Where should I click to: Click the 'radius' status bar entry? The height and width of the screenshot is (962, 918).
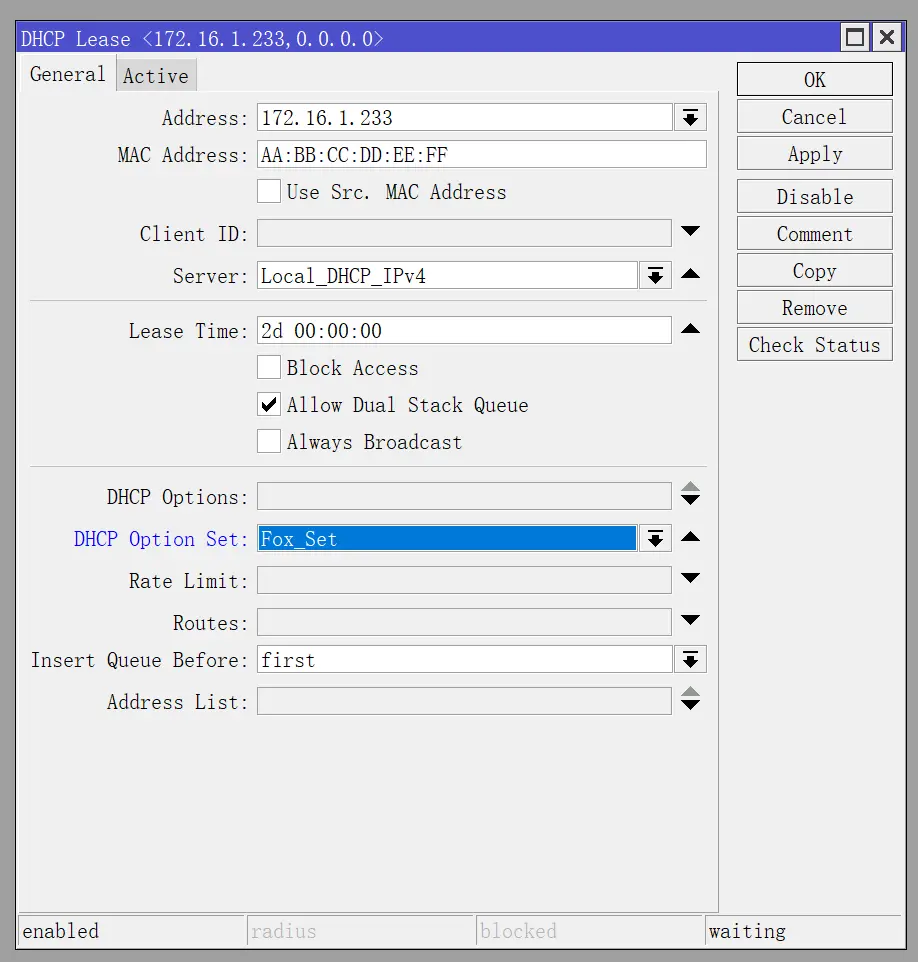[x=360, y=931]
